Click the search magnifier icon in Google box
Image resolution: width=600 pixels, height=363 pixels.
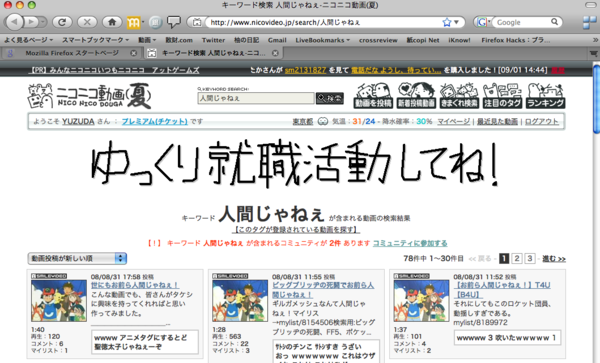[x=554, y=22]
